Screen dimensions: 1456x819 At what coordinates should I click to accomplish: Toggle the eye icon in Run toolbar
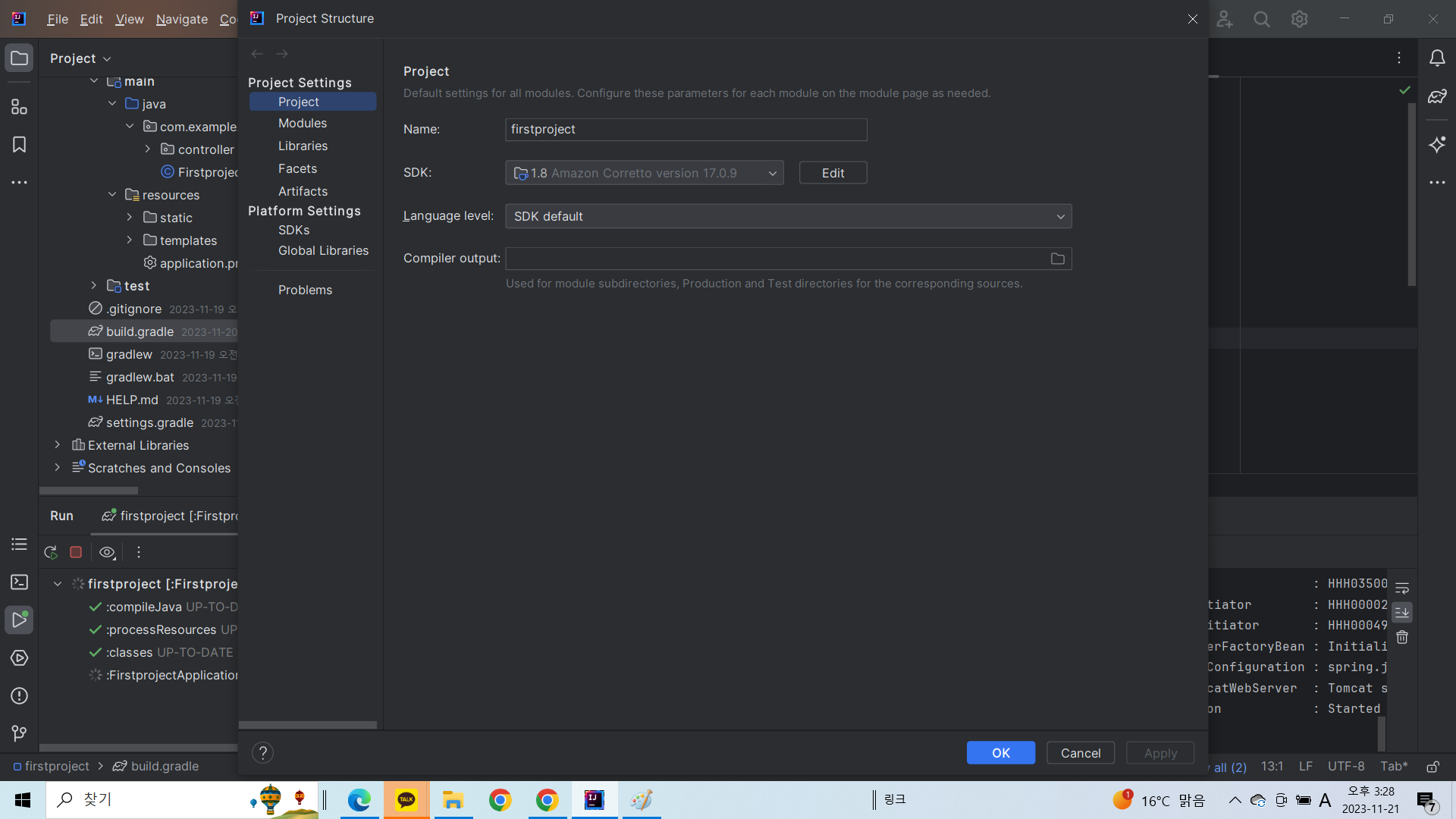tap(107, 552)
